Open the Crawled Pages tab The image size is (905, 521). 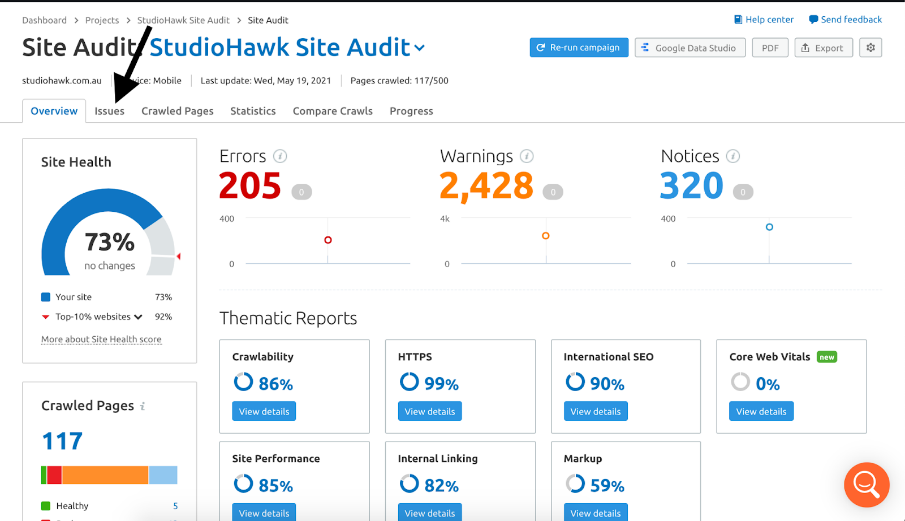(x=177, y=111)
